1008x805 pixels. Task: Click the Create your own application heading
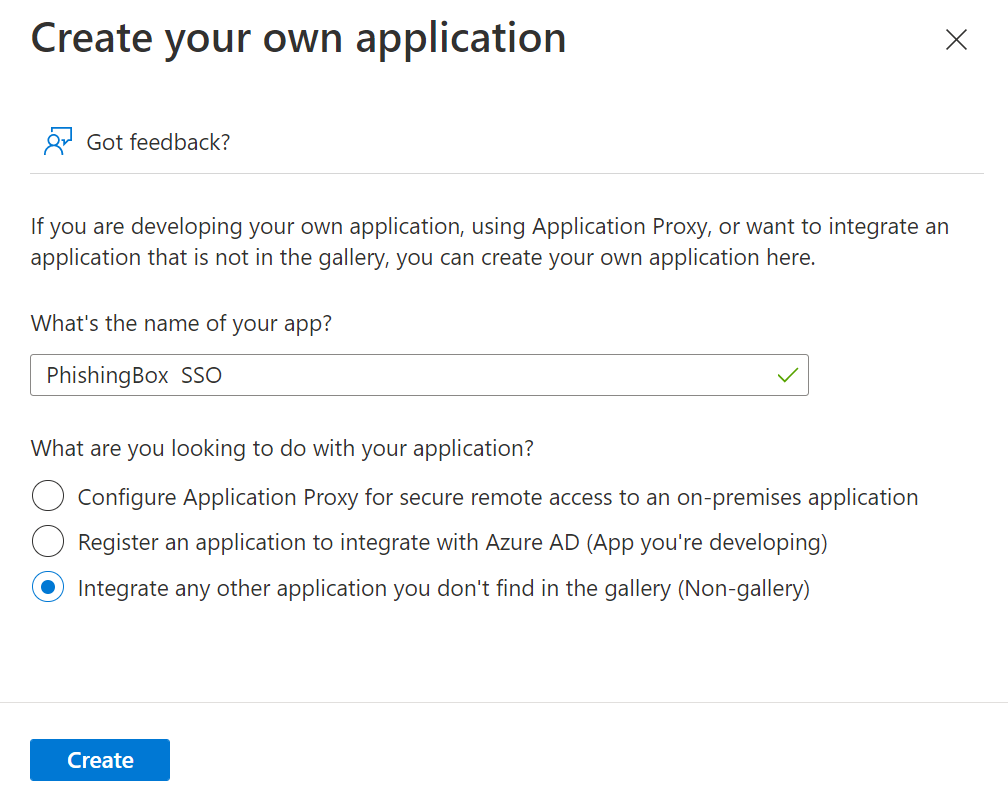tap(298, 38)
